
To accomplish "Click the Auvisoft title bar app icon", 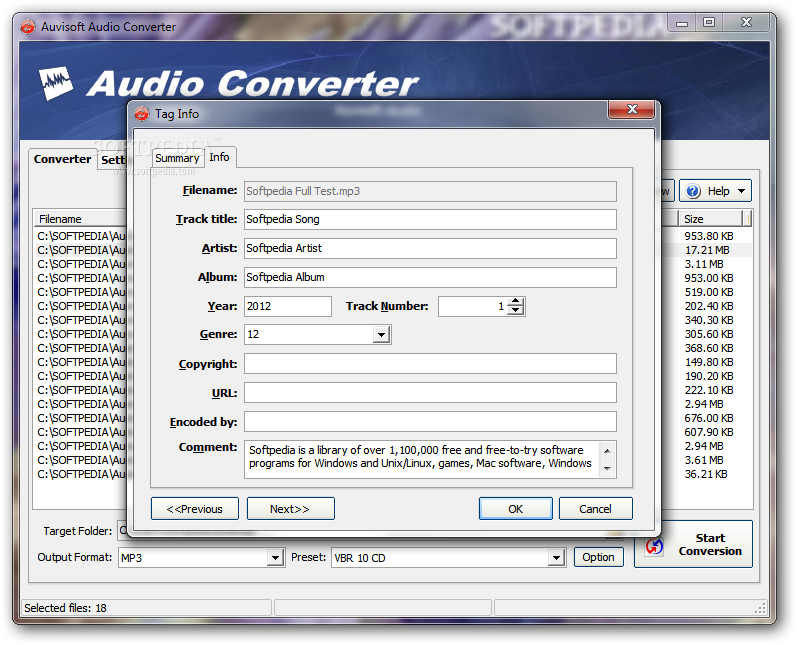I will coord(28,26).
